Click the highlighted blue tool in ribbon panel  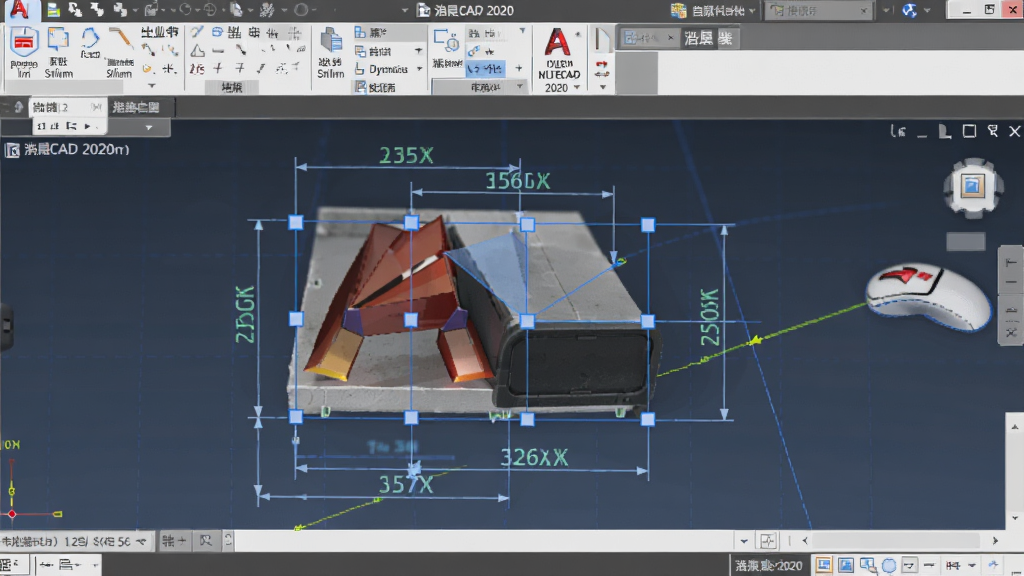pos(485,69)
